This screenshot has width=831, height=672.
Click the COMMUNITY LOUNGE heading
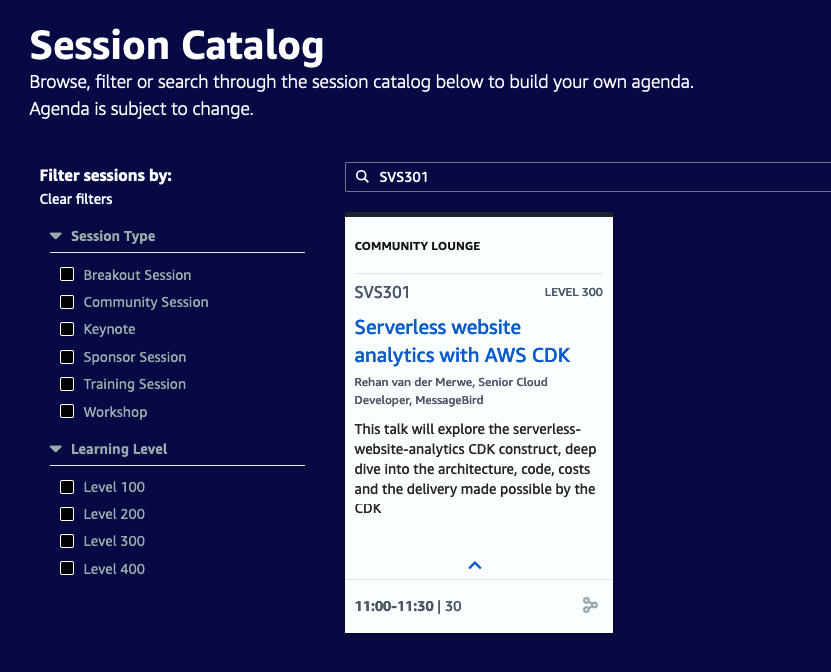coord(417,246)
